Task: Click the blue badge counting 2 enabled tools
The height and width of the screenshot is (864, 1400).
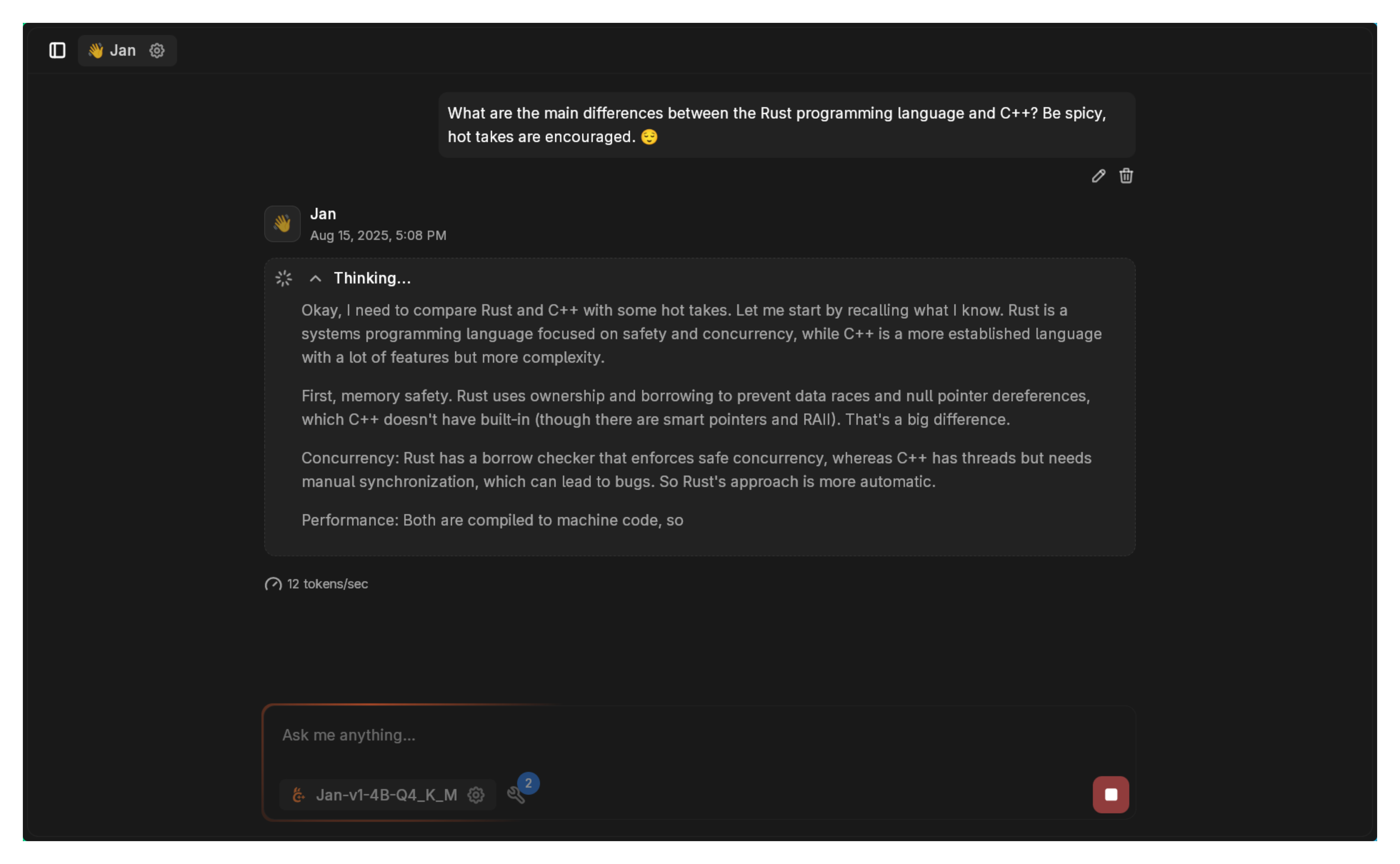Action: [528, 782]
